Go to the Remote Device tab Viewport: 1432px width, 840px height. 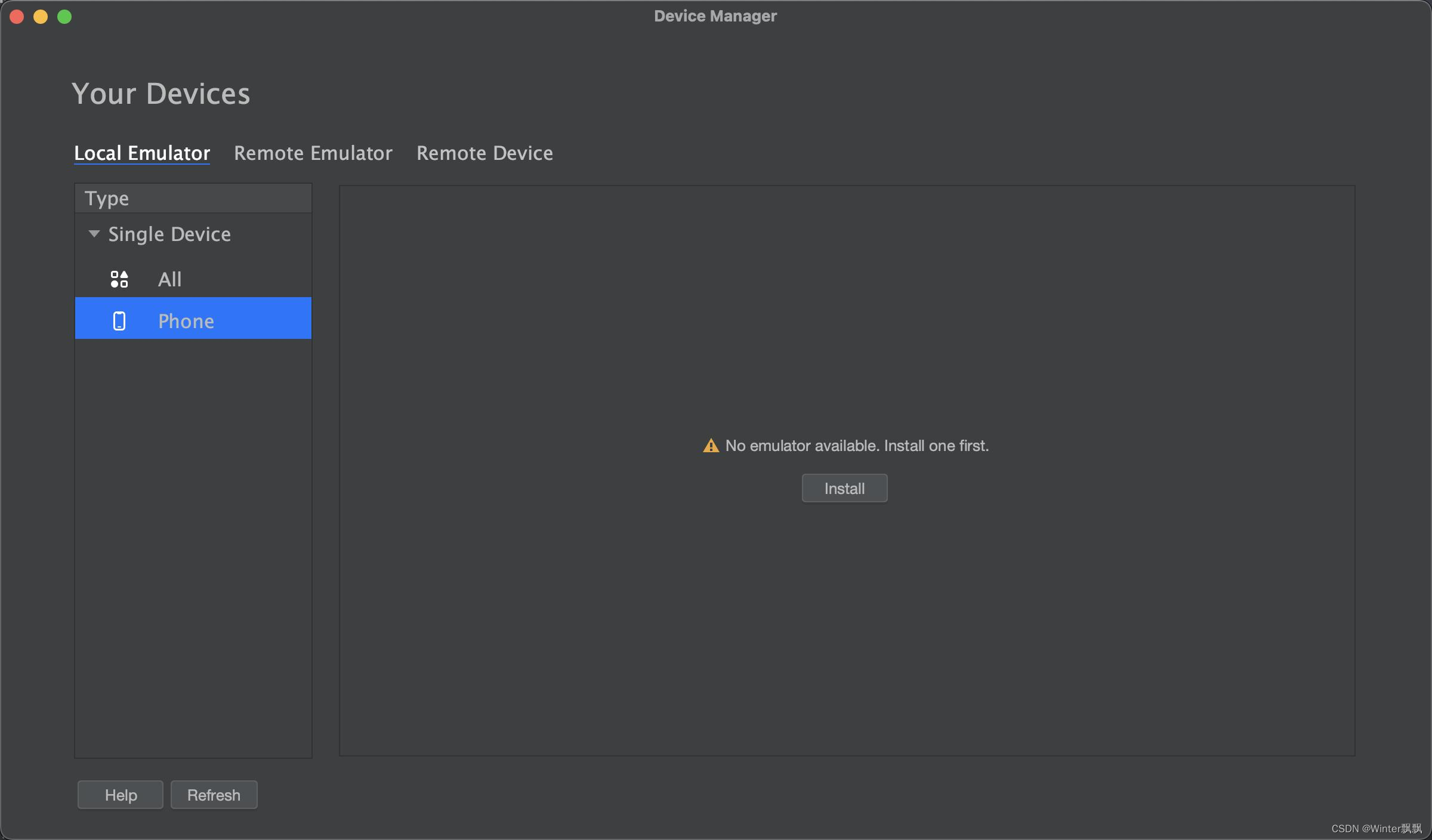click(484, 153)
